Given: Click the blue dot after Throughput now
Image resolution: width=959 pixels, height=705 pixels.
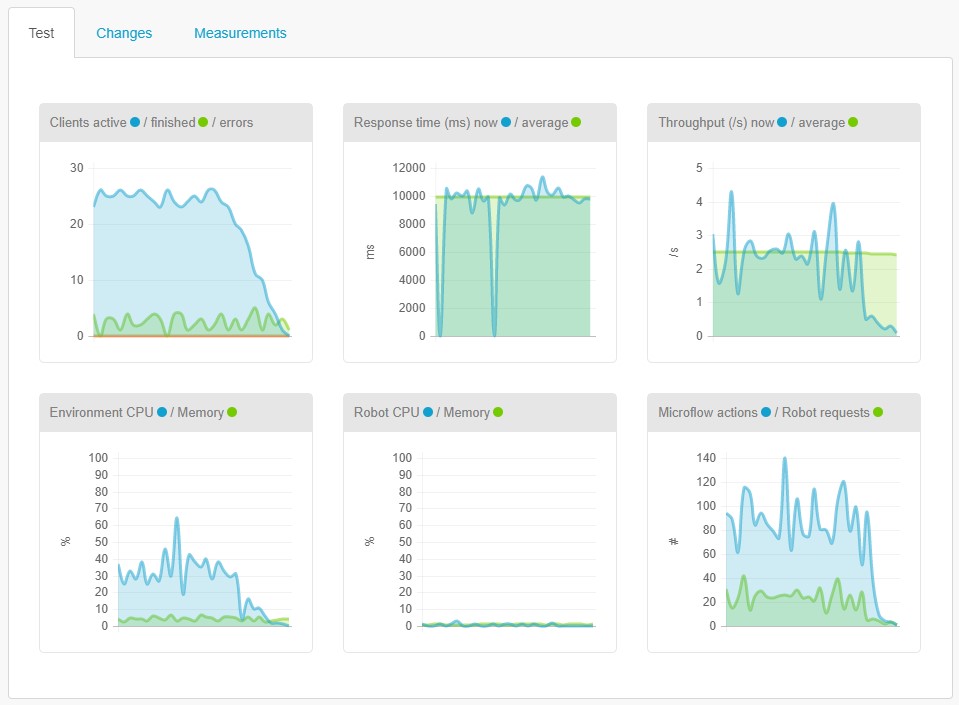Looking at the screenshot, I should click(782, 122).
